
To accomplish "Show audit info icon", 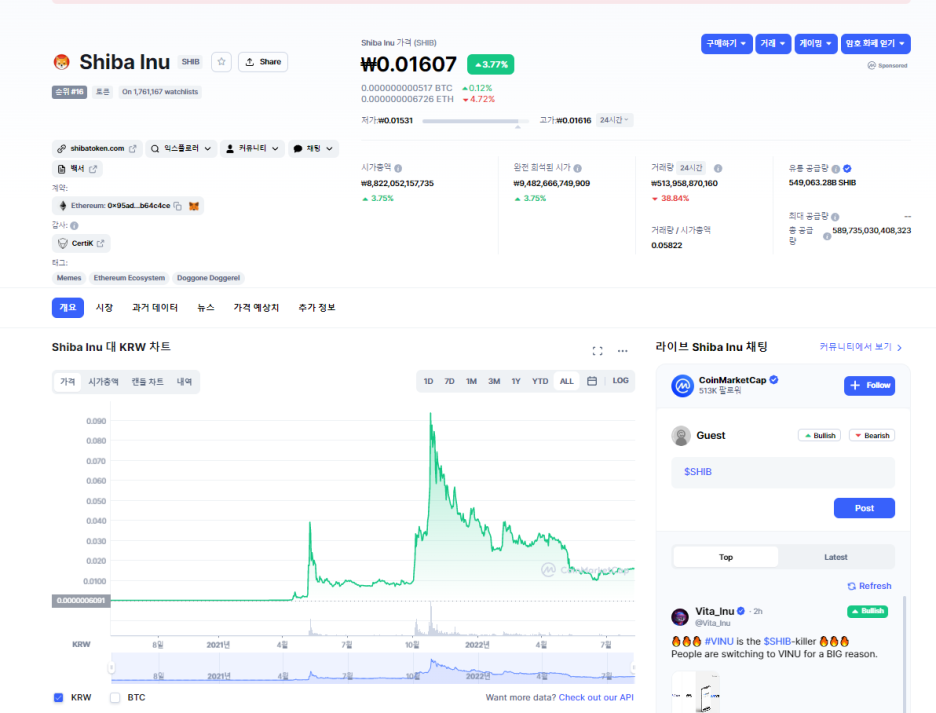I will [74, 226].
